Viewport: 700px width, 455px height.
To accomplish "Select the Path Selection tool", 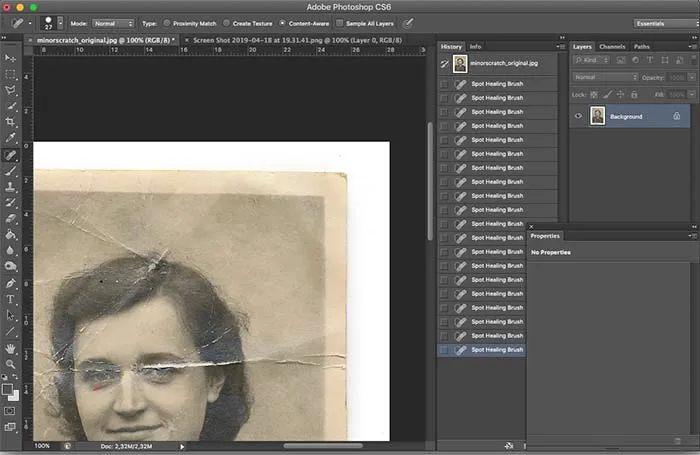I will (x=10, y=315).
